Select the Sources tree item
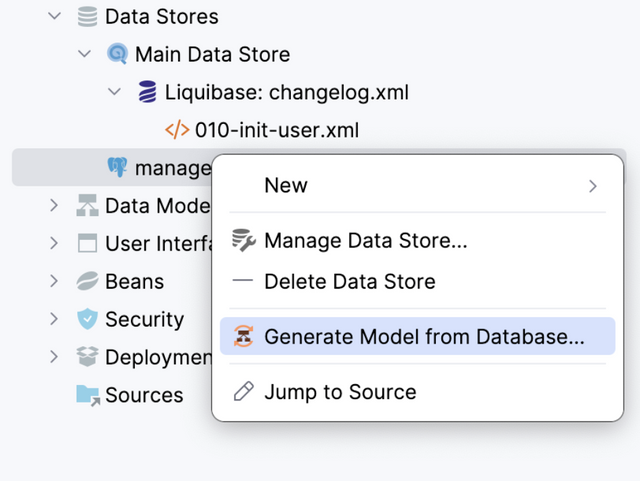The width and height of the screenshot is (640, 481). [x=144, y=395]
